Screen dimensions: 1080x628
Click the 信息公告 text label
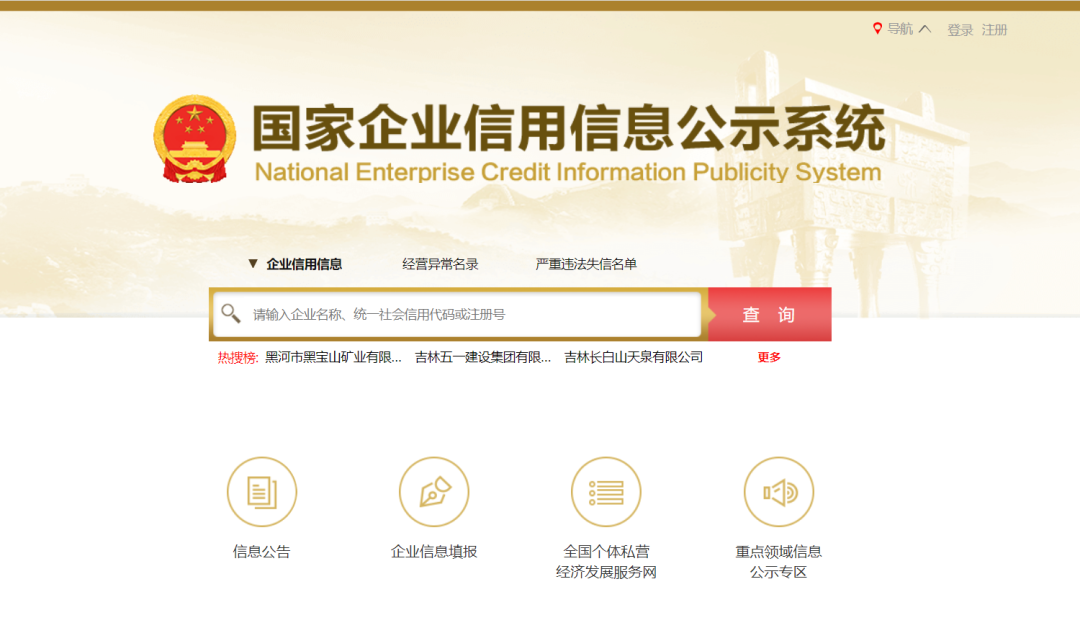(x=262, y=552)
